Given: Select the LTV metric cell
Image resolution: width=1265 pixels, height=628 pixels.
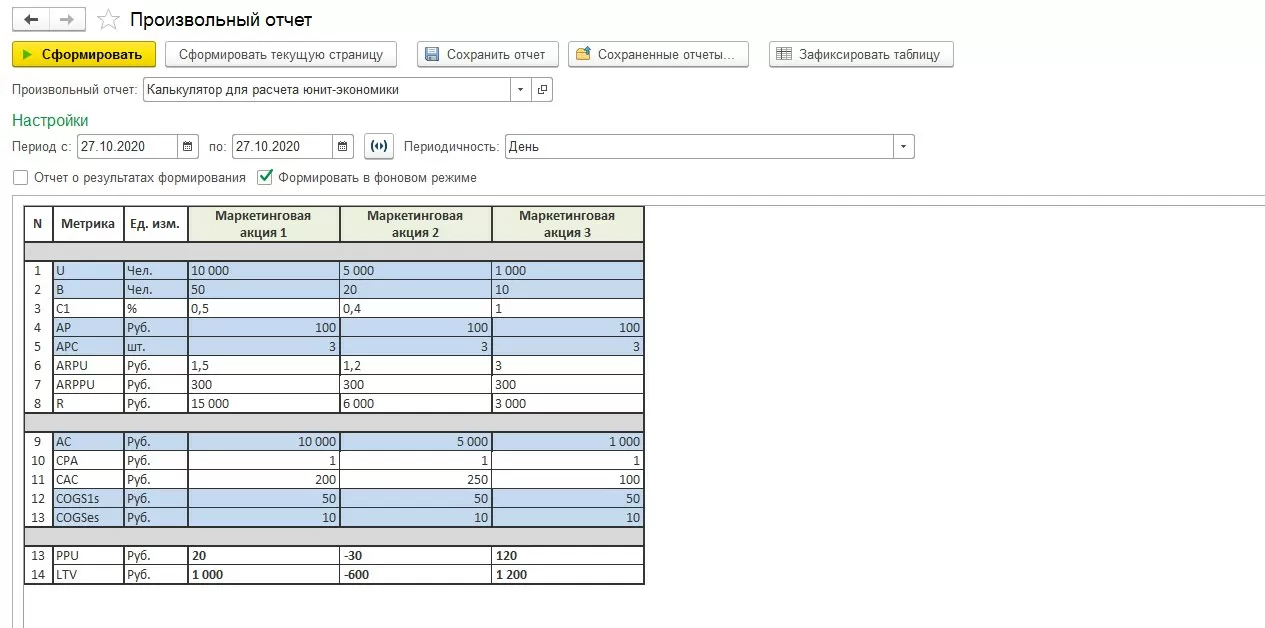Looking at the screenshot, I should point(88,575).
